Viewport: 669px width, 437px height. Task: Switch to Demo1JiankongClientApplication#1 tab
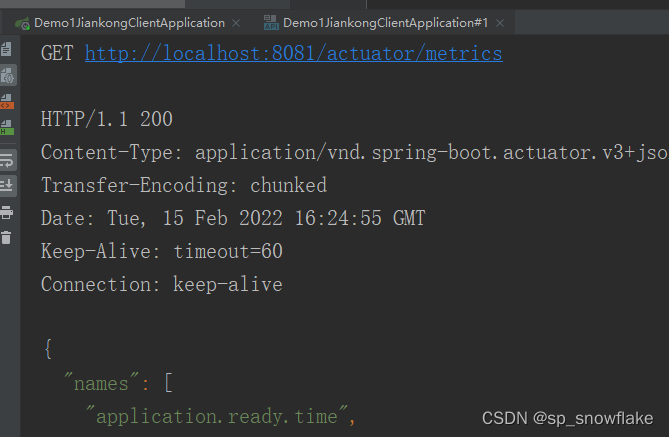385,23
